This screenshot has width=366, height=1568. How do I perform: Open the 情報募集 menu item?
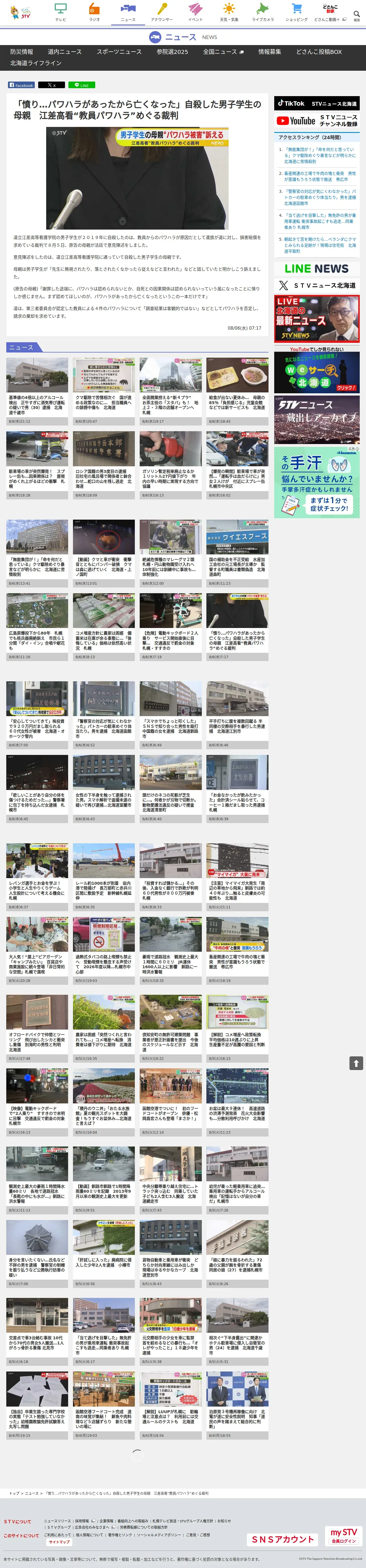click(269, 52)
